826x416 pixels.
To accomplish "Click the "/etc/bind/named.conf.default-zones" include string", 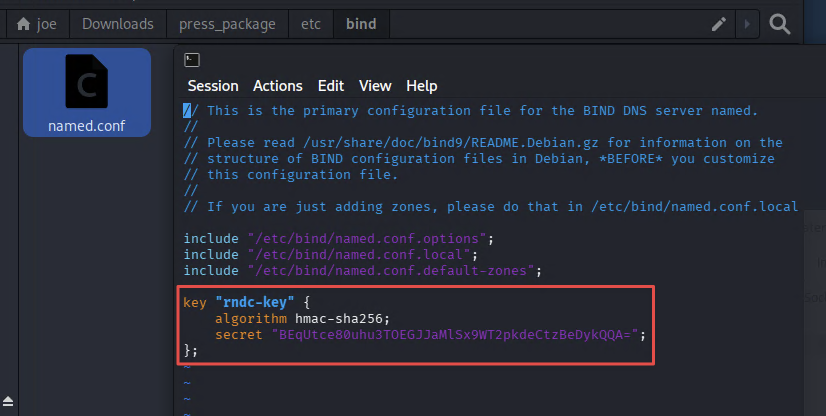I will coord(390,271).
